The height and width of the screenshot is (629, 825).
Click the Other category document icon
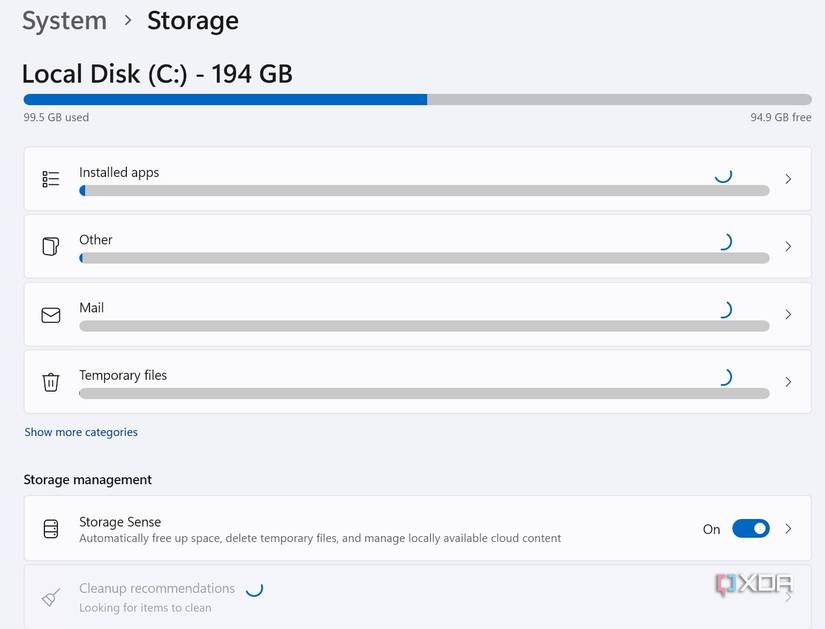(51, 246)
